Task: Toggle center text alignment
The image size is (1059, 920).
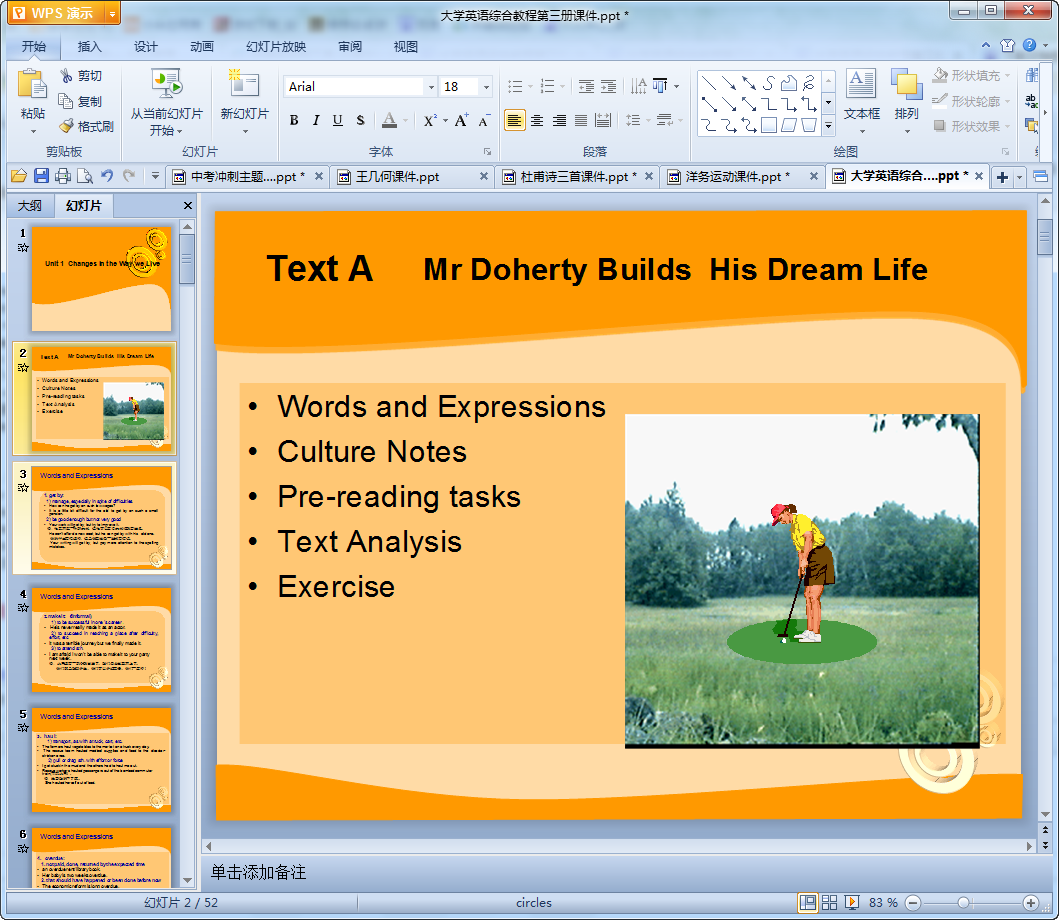Action: tap(537, 120)
